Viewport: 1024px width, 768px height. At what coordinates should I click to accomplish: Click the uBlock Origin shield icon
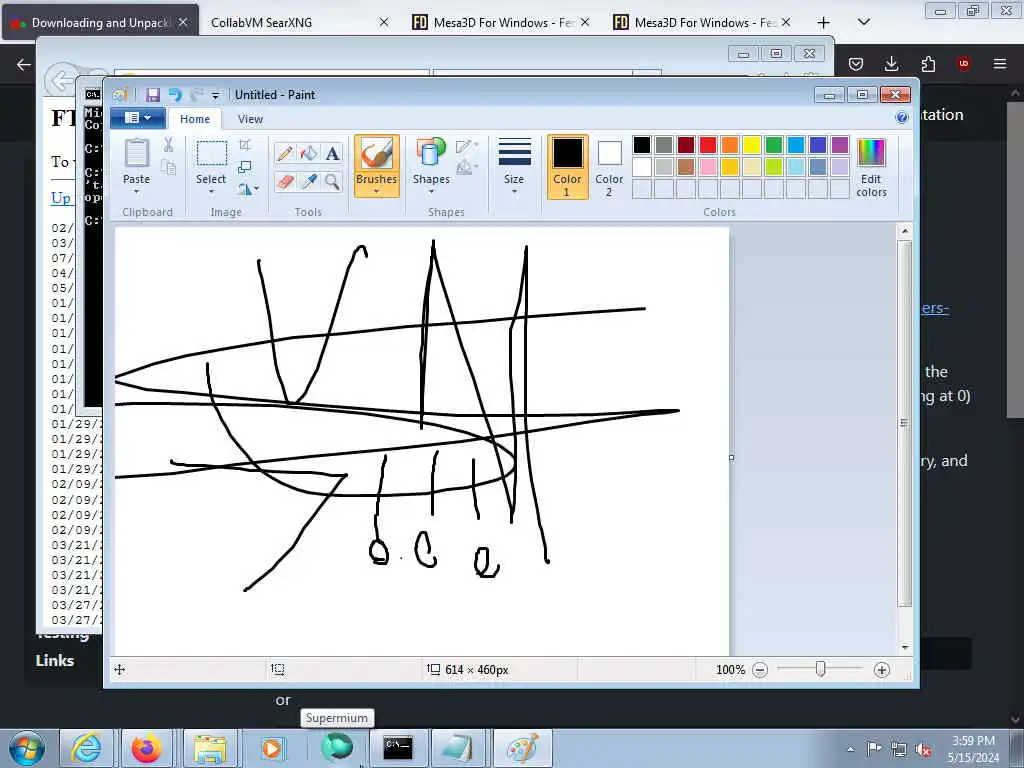point(963,63)
